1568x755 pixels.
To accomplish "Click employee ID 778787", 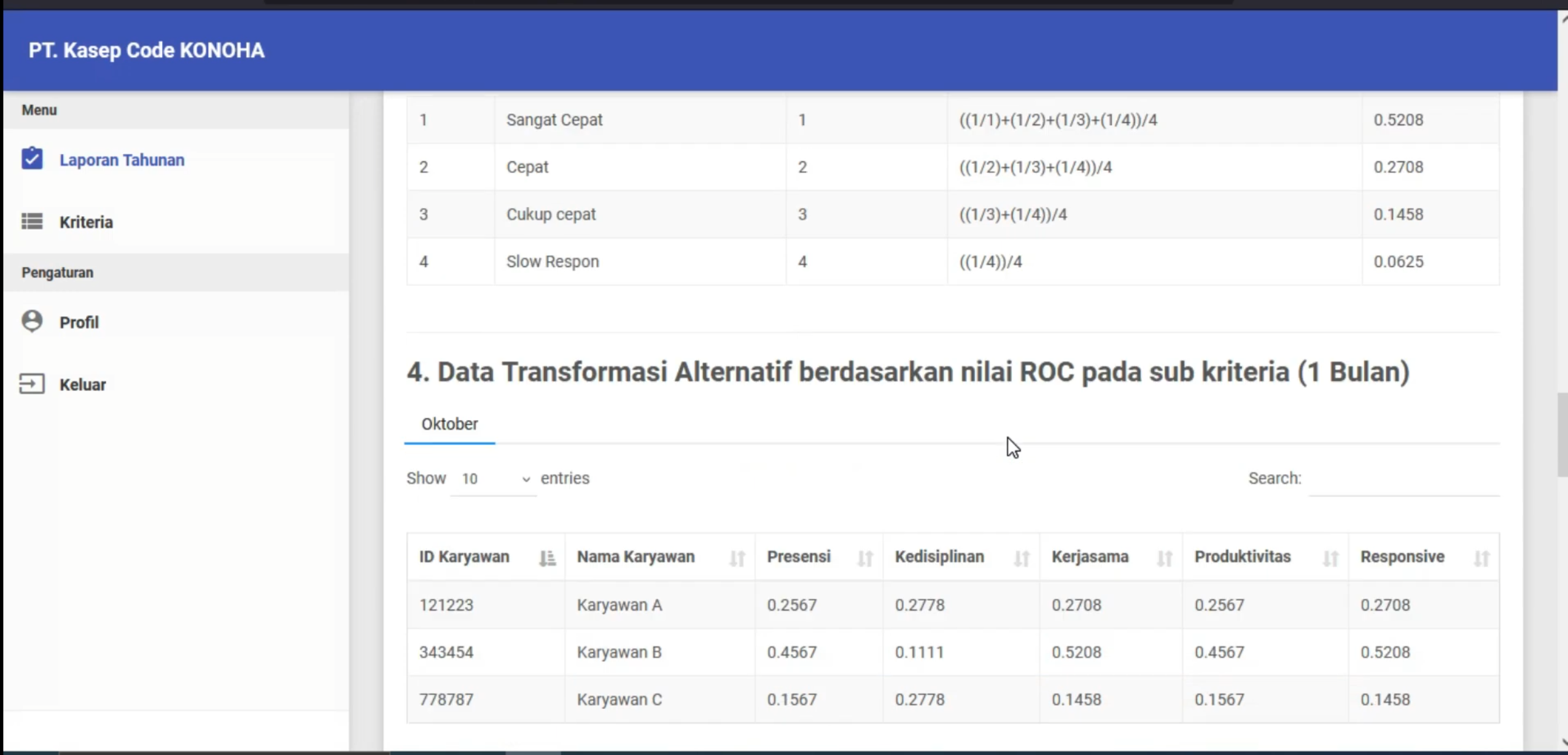I will click(x=446, y=699).
